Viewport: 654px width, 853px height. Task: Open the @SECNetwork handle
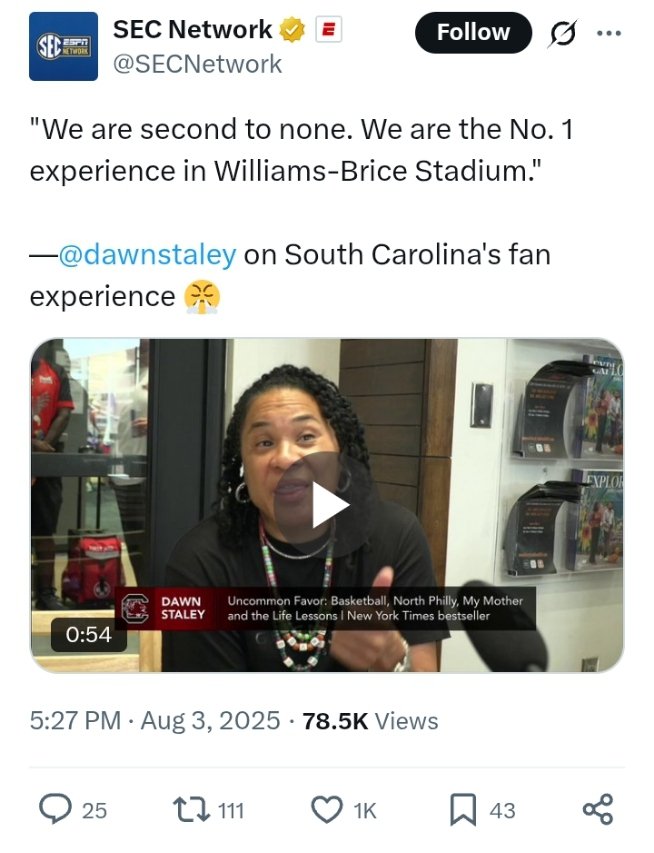[x=197, y=64]
